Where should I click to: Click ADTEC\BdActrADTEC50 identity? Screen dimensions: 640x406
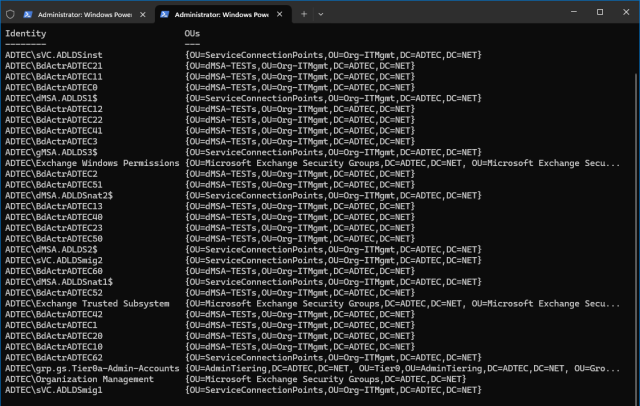click(x=53, y=239)
